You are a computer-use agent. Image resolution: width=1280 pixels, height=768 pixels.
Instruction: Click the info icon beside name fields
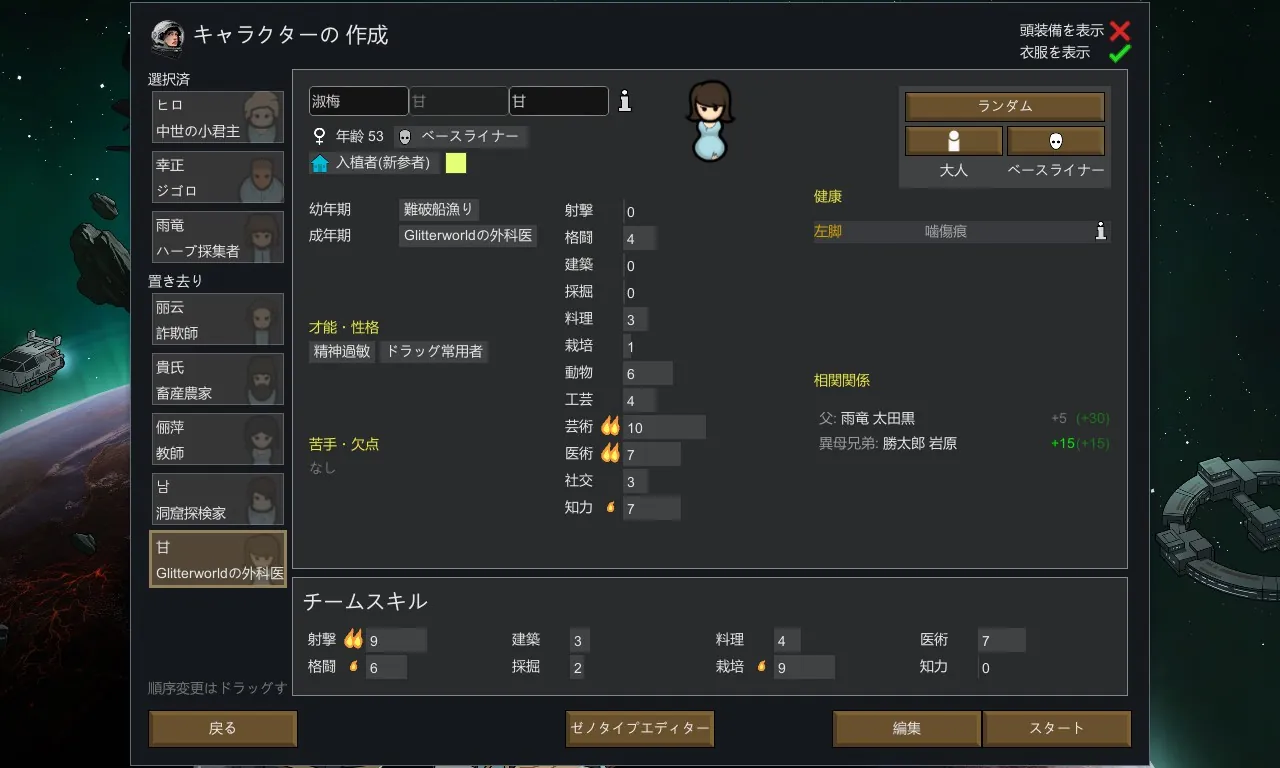[625, 101]
